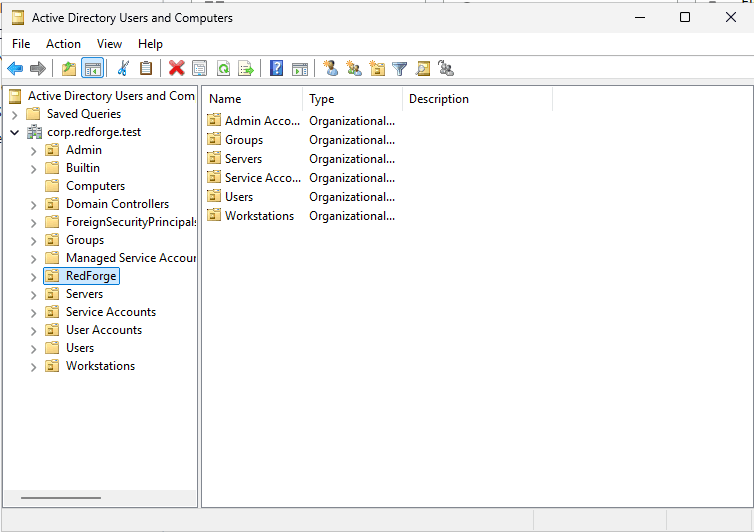Click the tree pane horizontal scrollbar
This screenshot has width=754, height=532.
point(61,498)
